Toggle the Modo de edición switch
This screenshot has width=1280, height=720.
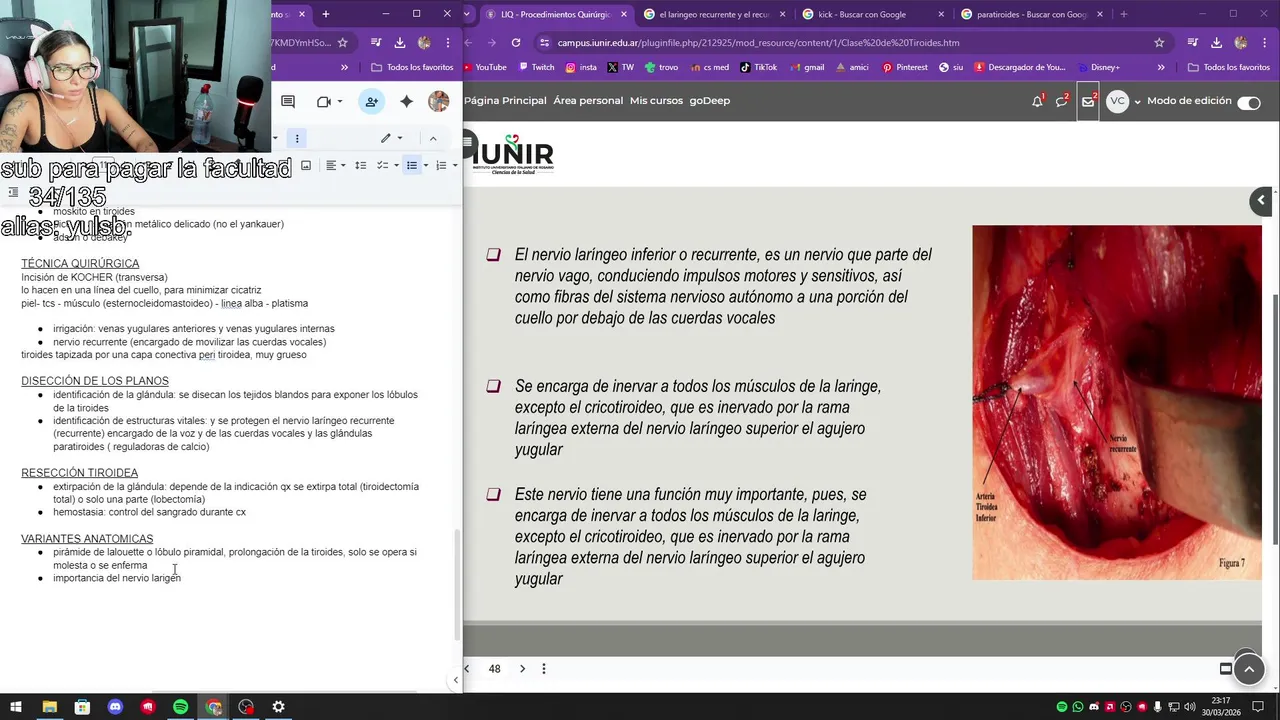point(1248,103)
